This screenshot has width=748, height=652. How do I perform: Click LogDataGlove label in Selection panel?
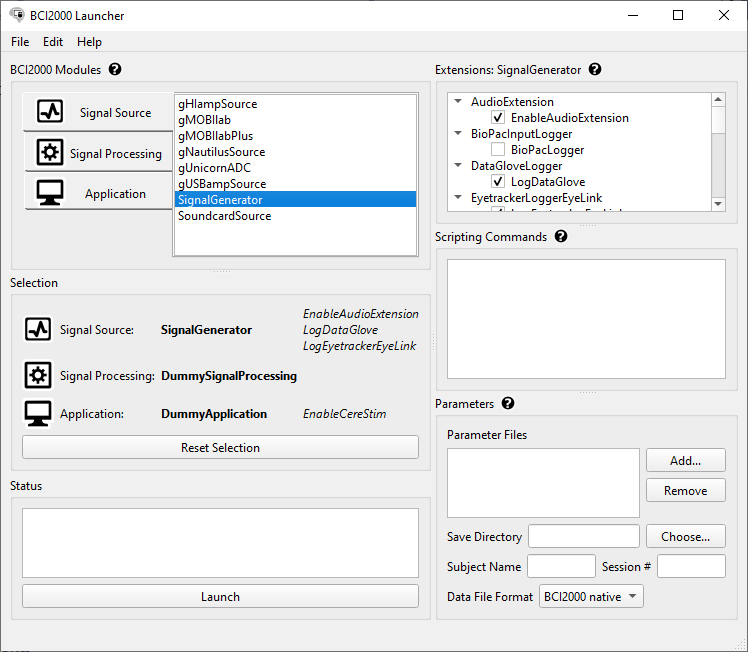[340, 330]
